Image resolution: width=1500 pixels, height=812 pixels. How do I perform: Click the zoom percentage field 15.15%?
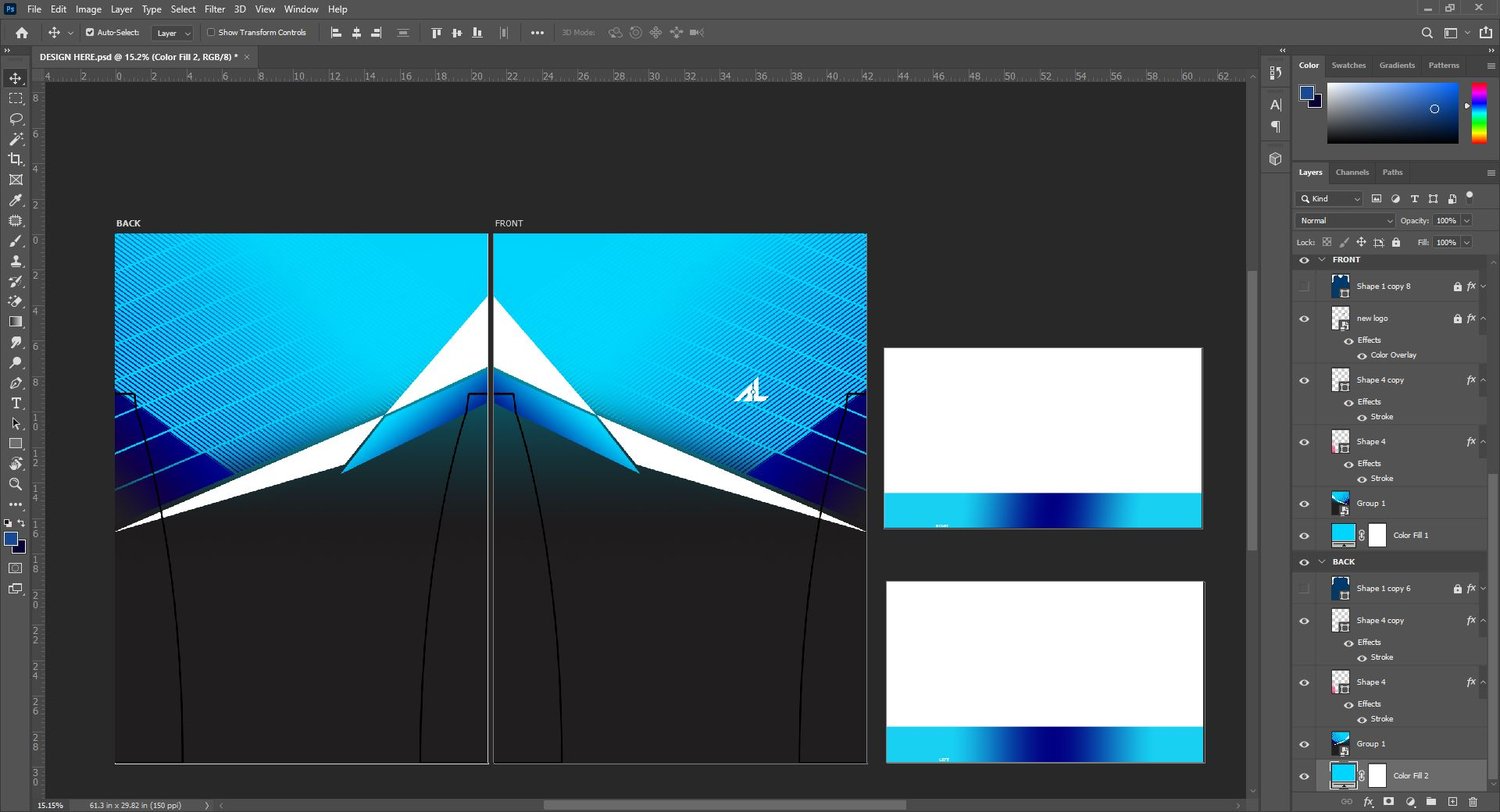tap(50, 805)
